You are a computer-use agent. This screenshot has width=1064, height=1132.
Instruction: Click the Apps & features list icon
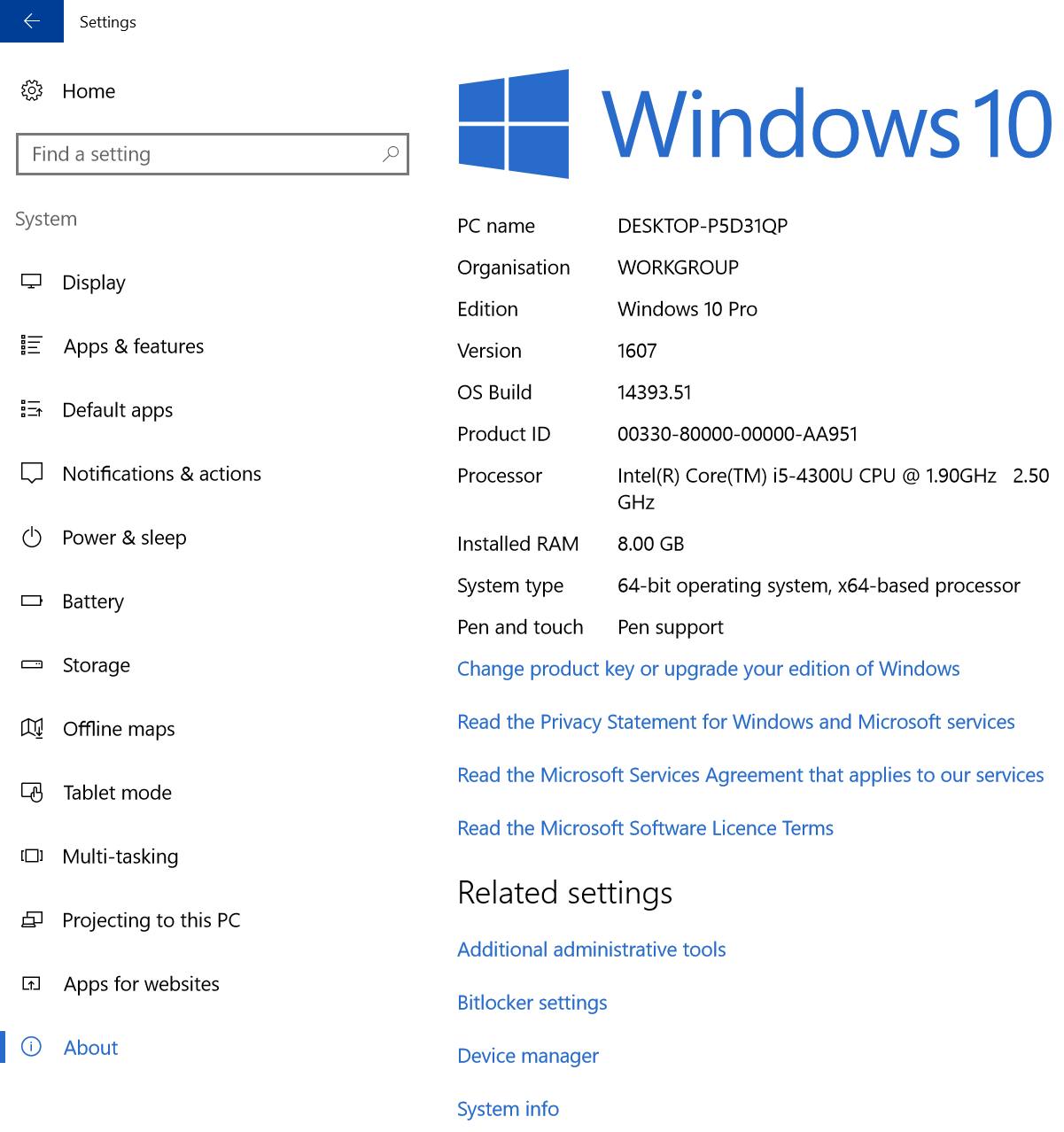point(32,345)
